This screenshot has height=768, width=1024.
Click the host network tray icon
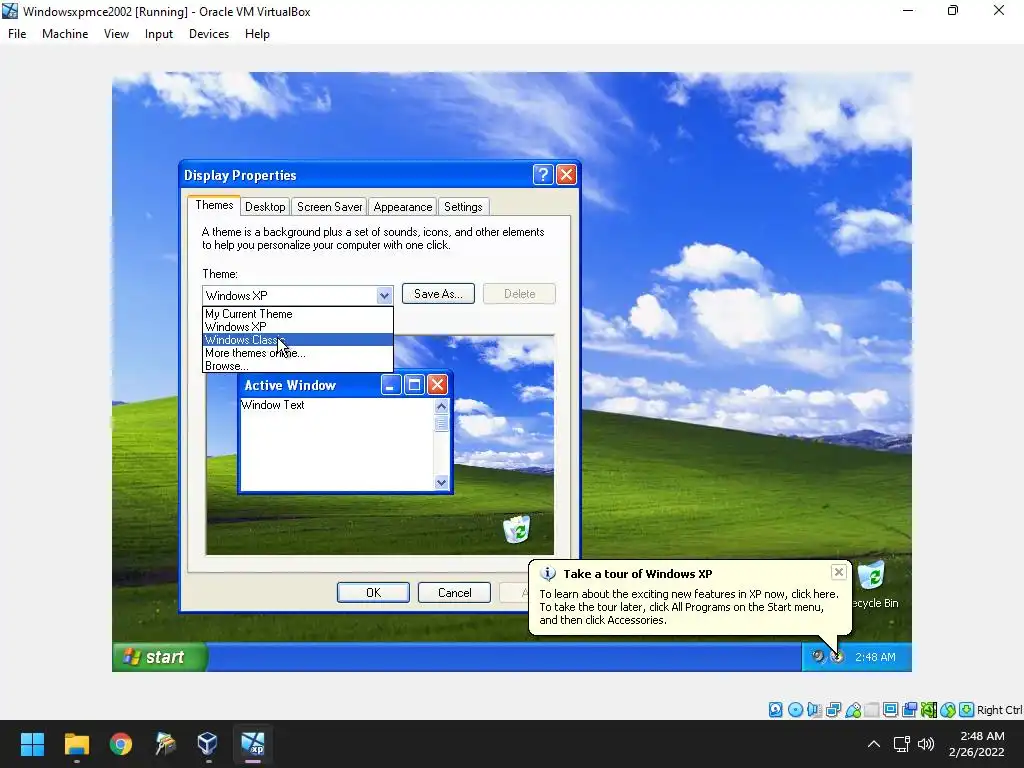tap(902, 744)
